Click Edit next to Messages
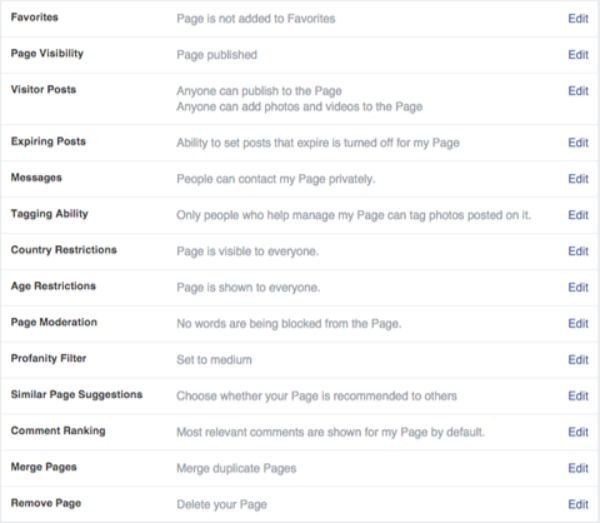Screen dimensions: 600x523 click(x=578, y=179)
